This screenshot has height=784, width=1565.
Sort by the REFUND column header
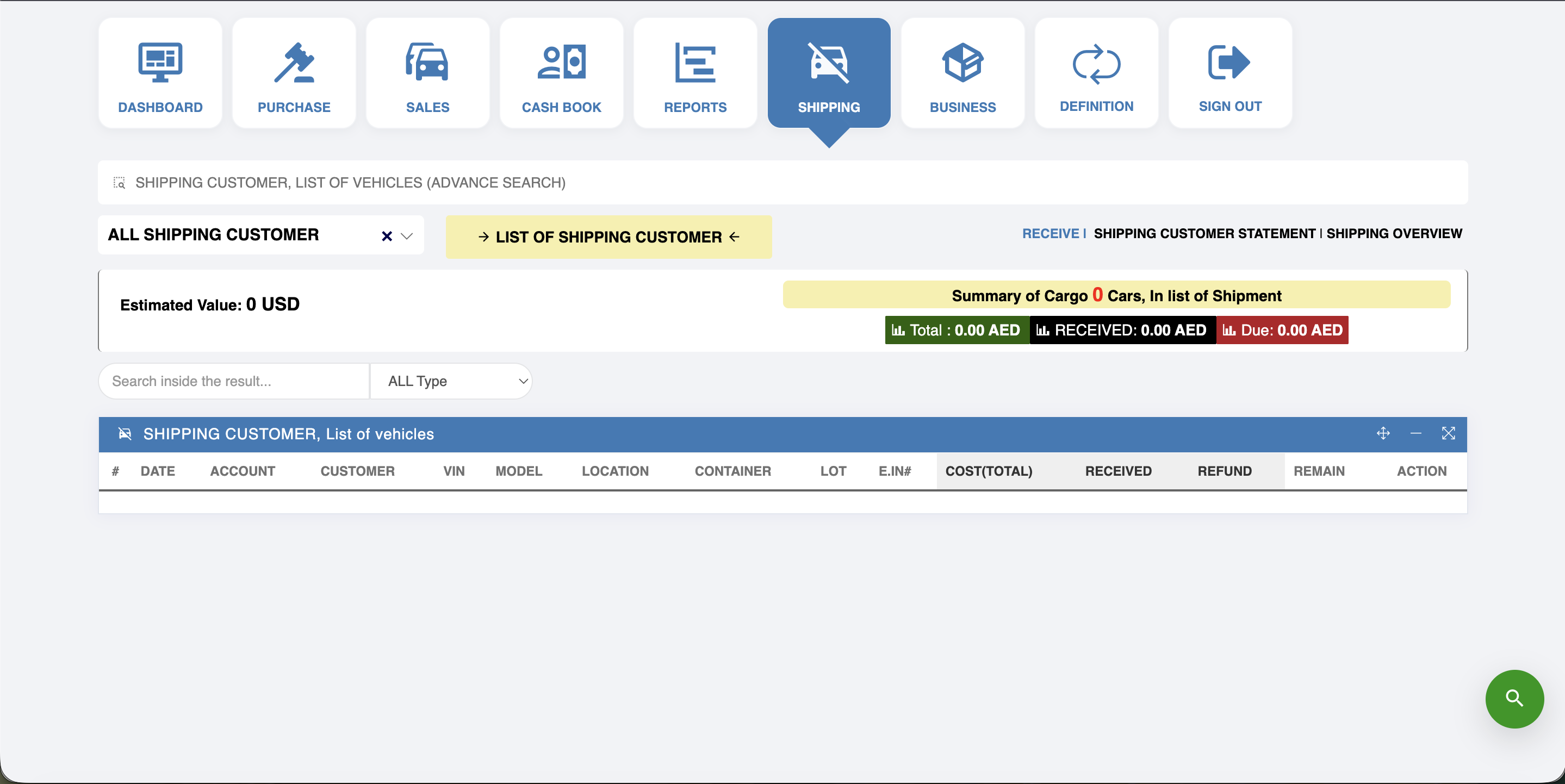pyautogui.click(x=1224, y=471)
